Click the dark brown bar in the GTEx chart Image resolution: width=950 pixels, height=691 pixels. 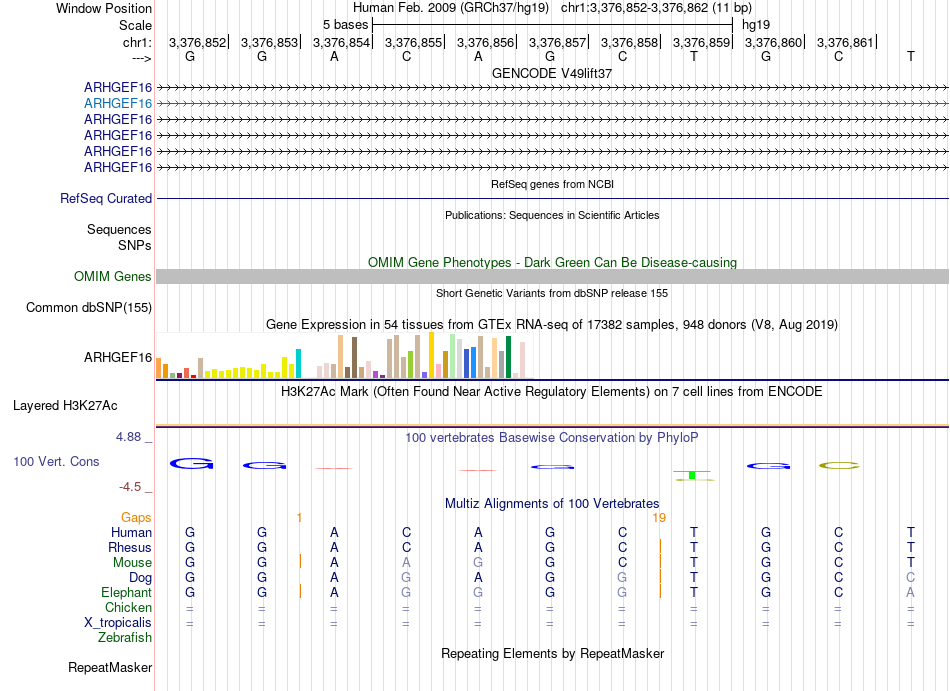point(354,358)
